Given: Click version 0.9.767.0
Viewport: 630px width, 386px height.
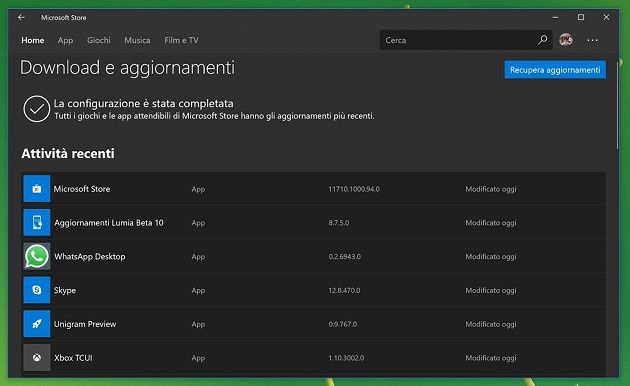Looking at the screenshot, I should pyautogui.click(x=342, y=324).
